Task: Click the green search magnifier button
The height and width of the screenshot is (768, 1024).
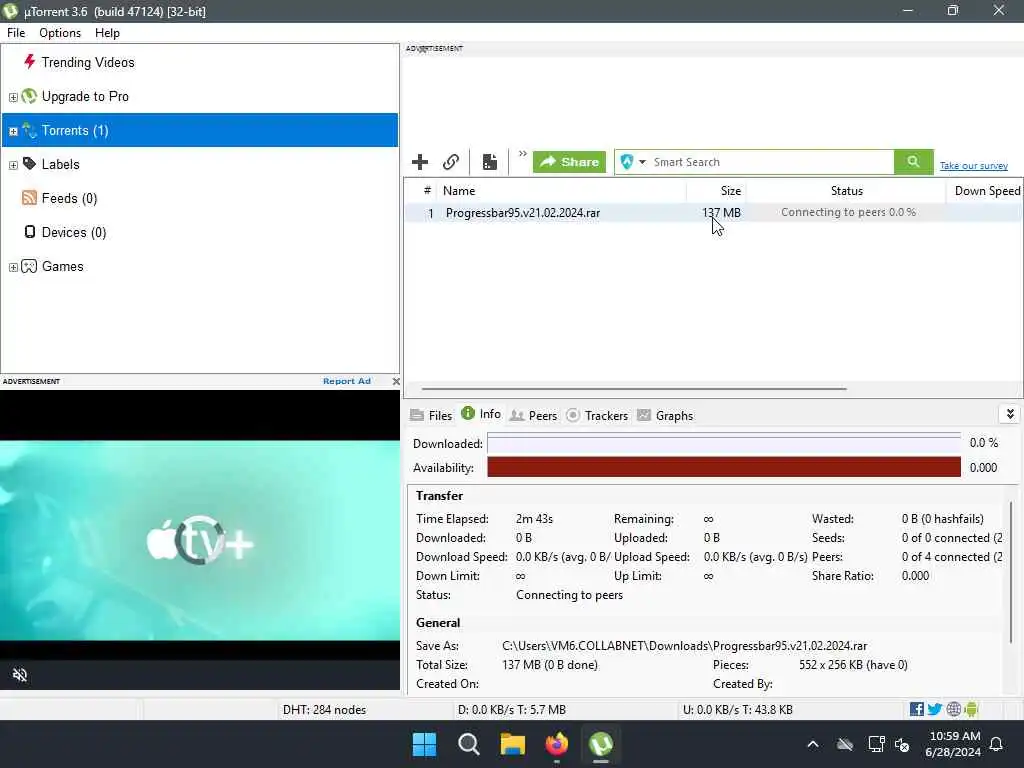Action: [x=914, y=162]
